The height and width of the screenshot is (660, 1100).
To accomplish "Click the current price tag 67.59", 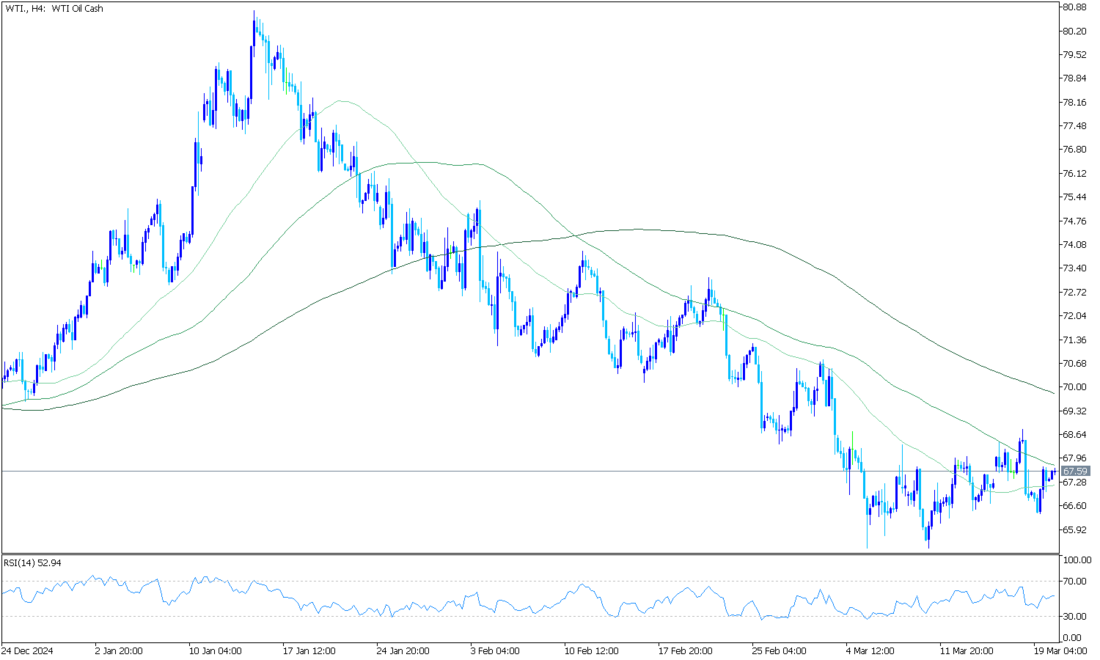I will pyautogui.click(x=1074, y=471).
